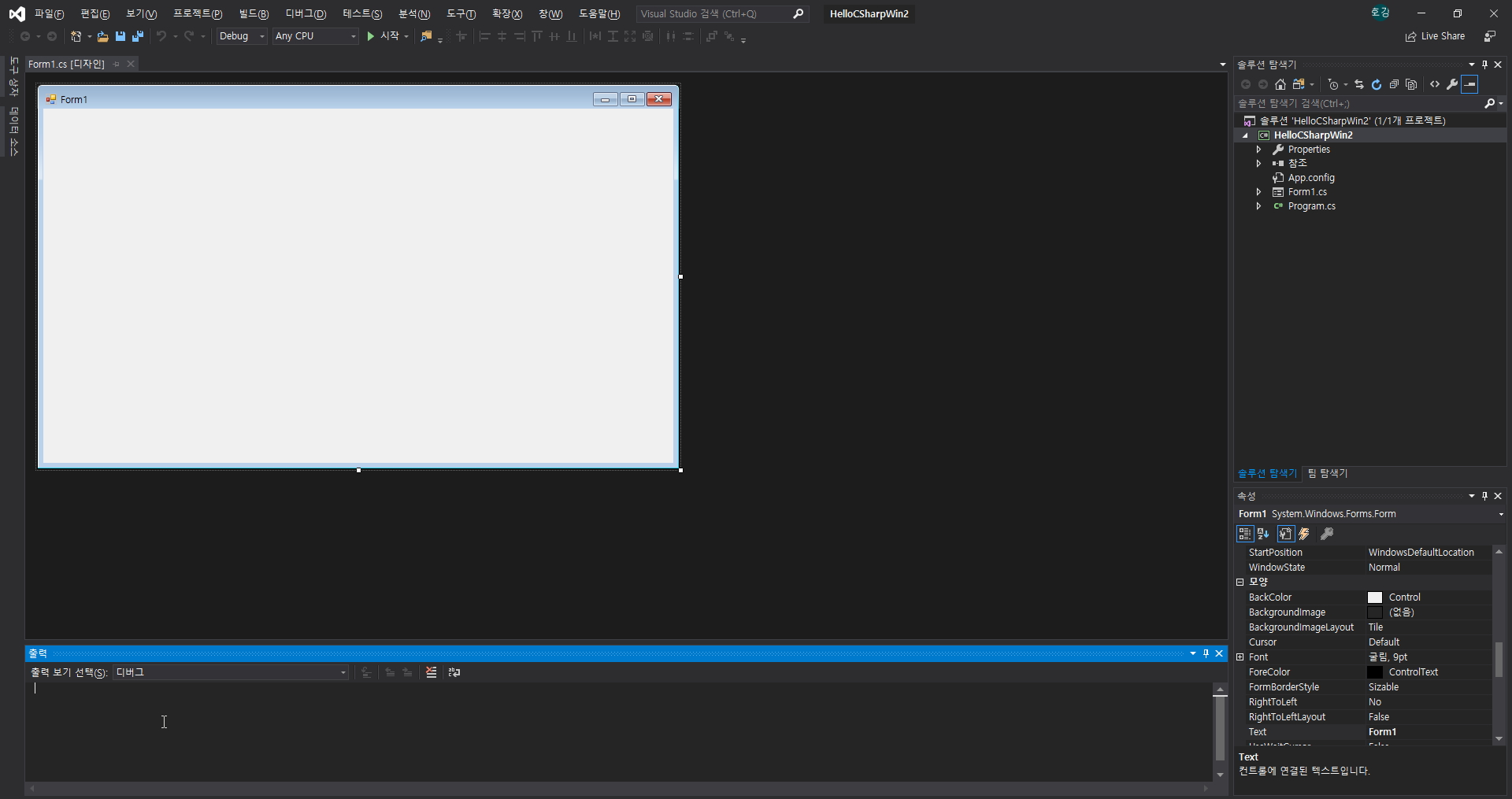Click the Open File folder icon
Screen dimensions: 1512x799
102,36
